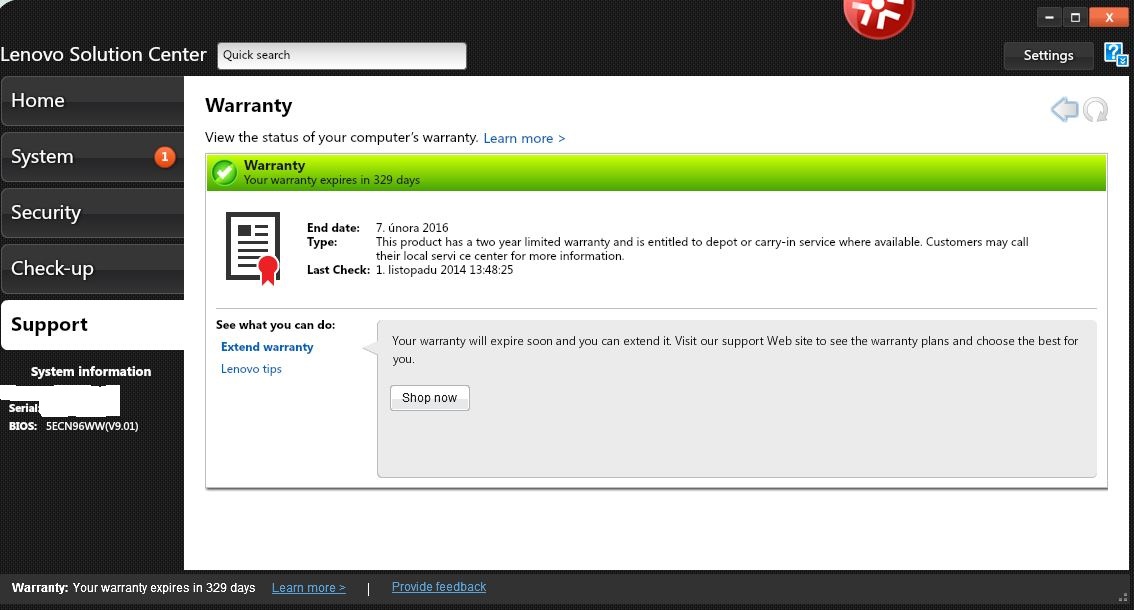Open the System section
Image resolution: width=1134 pixels, height=610 pixels.
coord(92,156)
